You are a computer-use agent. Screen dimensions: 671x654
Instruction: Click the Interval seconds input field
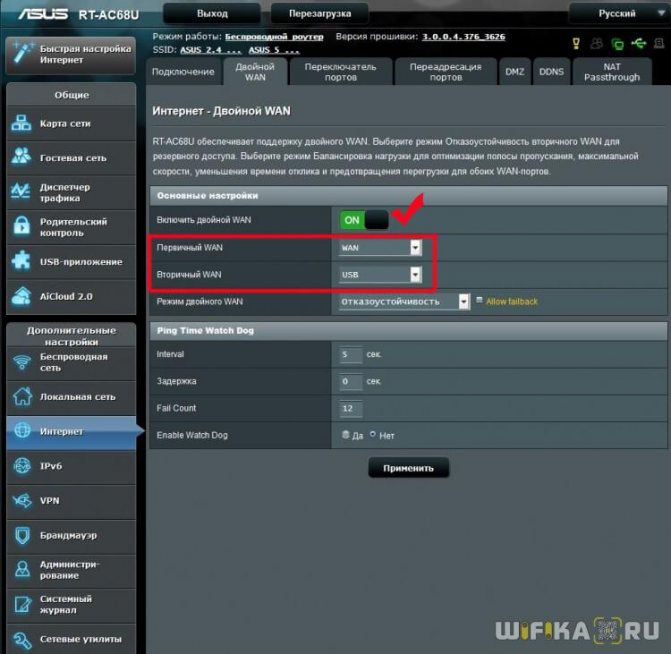(x=351, y=354)
